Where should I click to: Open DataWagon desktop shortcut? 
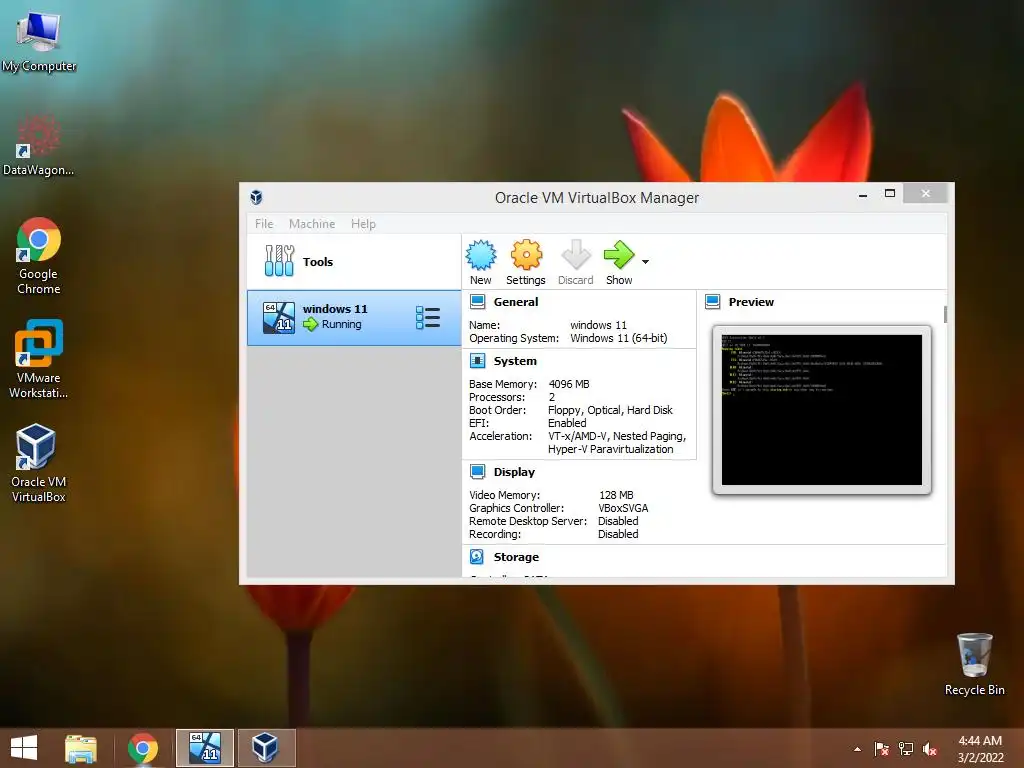click(x=39, y=145)
